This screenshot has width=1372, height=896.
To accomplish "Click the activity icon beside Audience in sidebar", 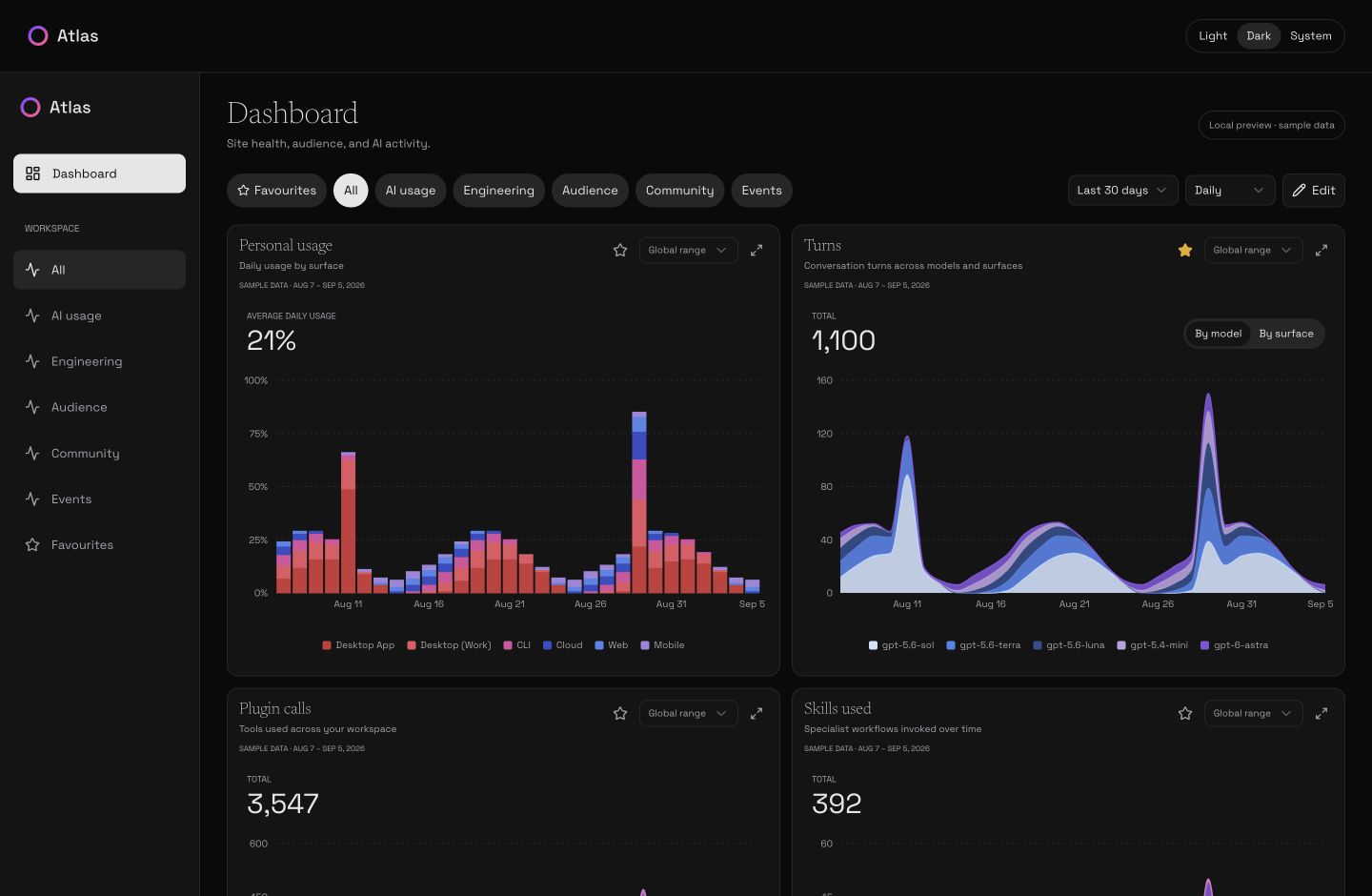I will (32, 407).
